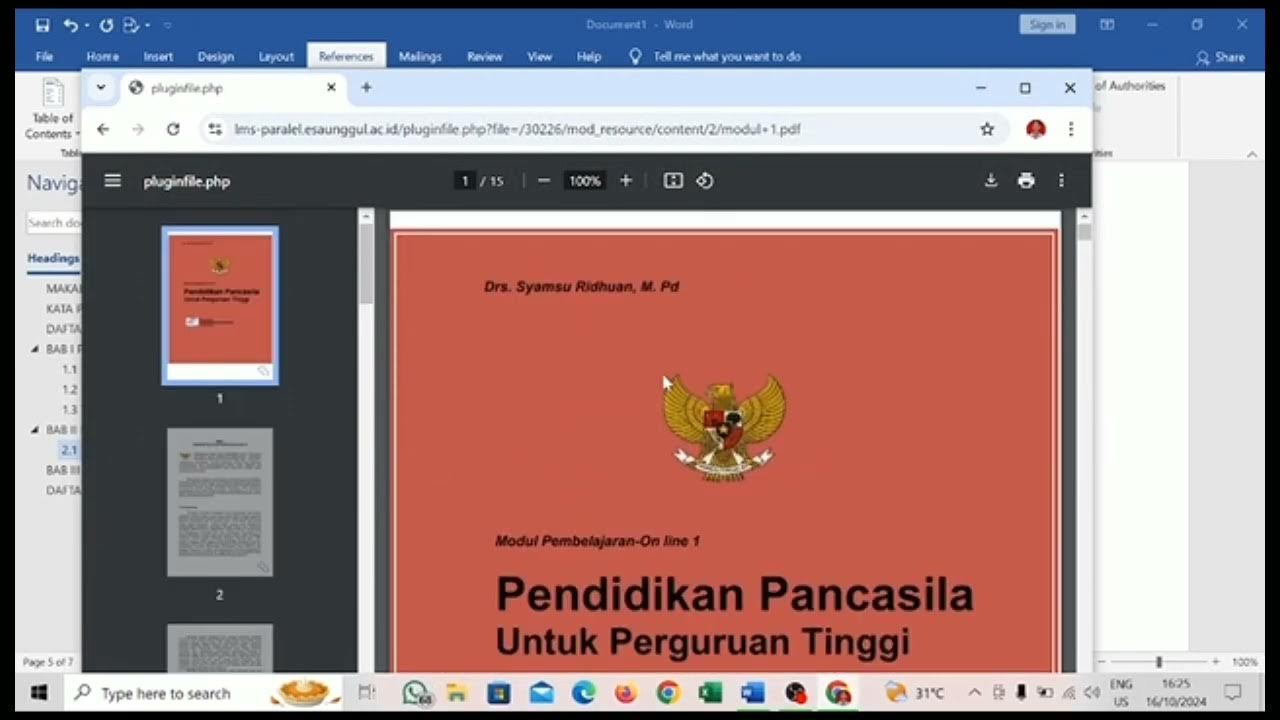The image size is (1280, 720).
Task: Open PDF viewer's more actions menu
Action: click(x=1061, y=181)
